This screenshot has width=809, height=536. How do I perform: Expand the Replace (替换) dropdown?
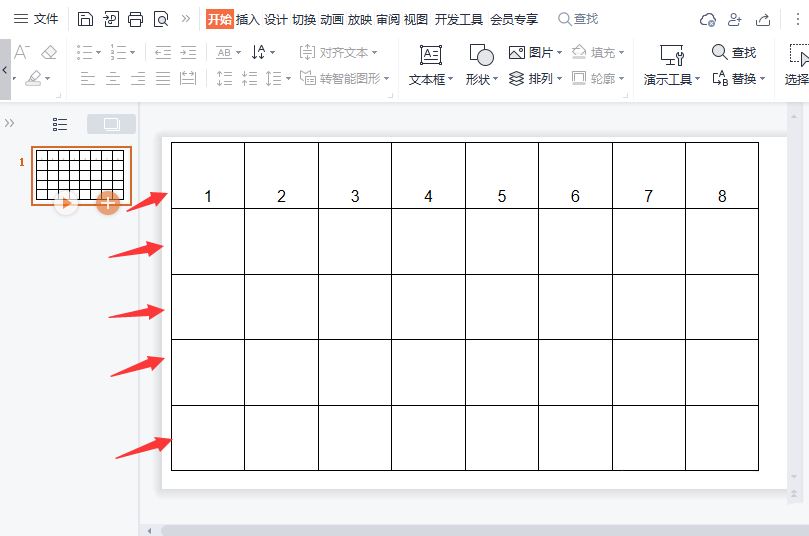[x=762, y=78]
